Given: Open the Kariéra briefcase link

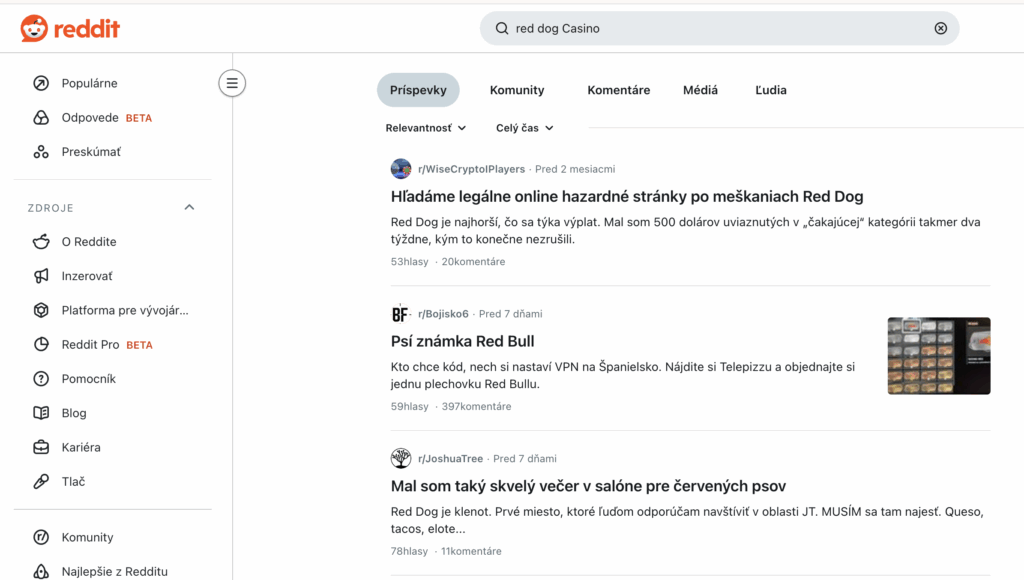Looking at the screenshot, I should tap(80, 447).
